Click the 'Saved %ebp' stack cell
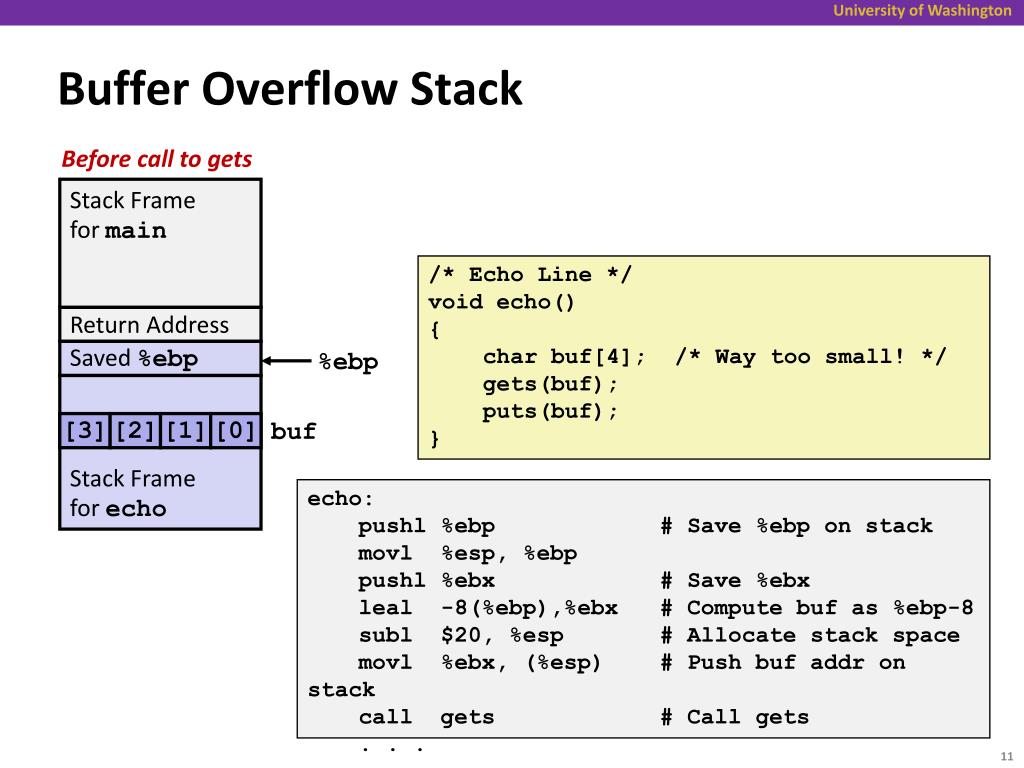 click(x=160, y=359)
